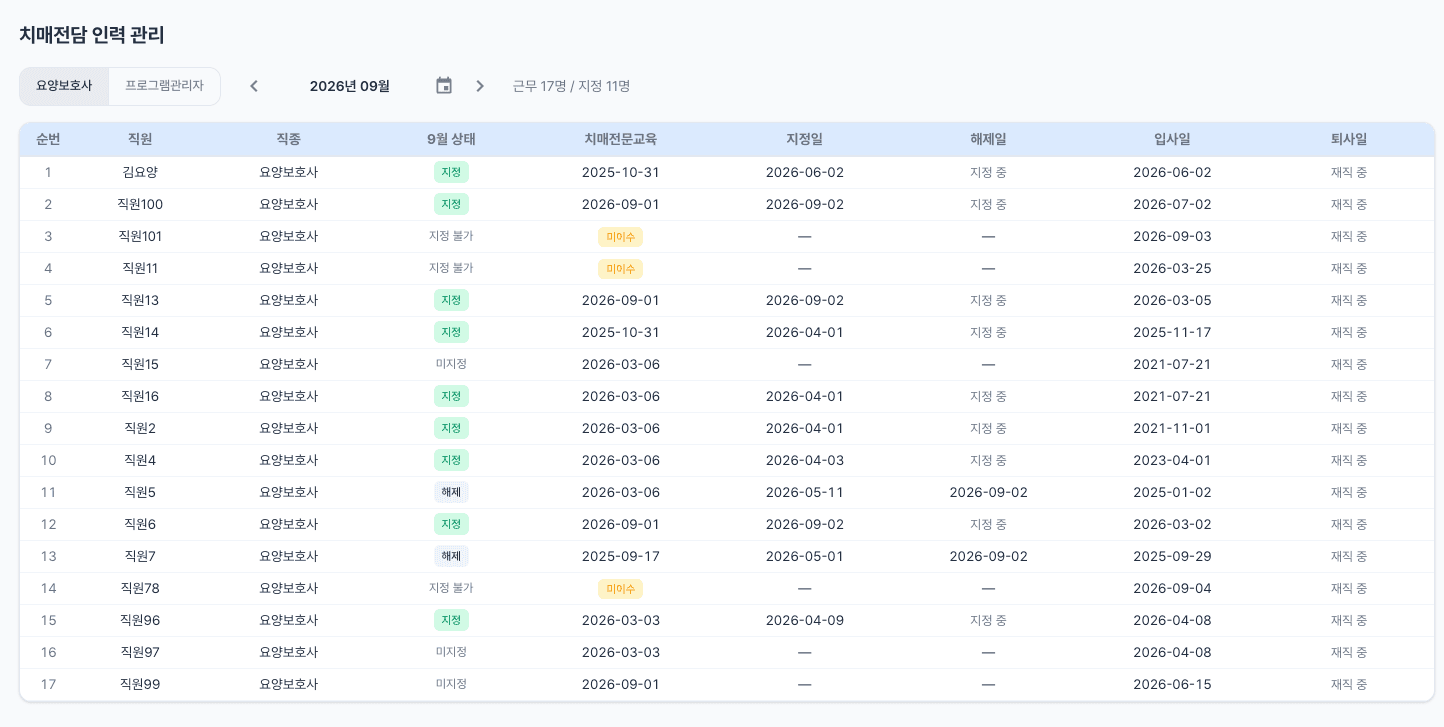Viewport: 1444px width, 727px height.
Task: Select employee name 직원16
Action: [140, 396]
